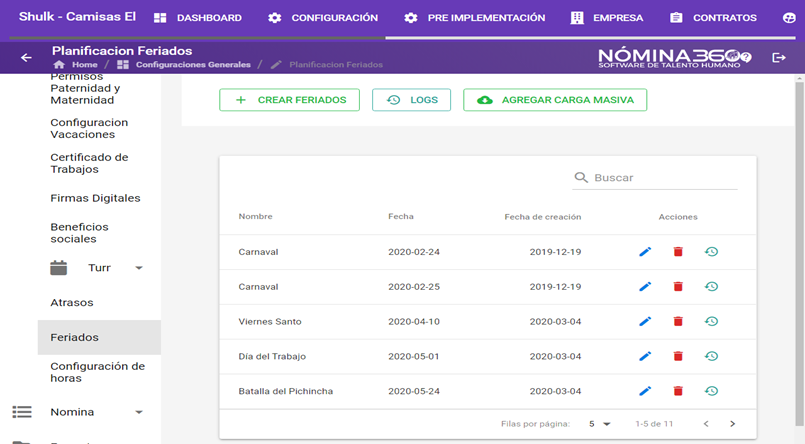The image size is (805, 444).
Task: Click the Agregar Carga Masiva button
Action: coord(555,100)
